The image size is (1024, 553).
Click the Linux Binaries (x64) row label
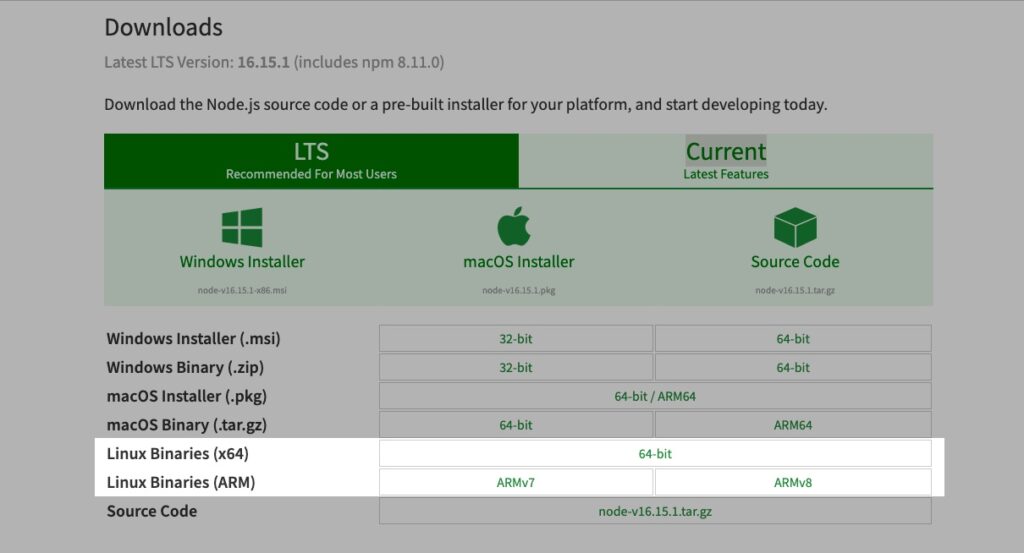coord(178,454)
